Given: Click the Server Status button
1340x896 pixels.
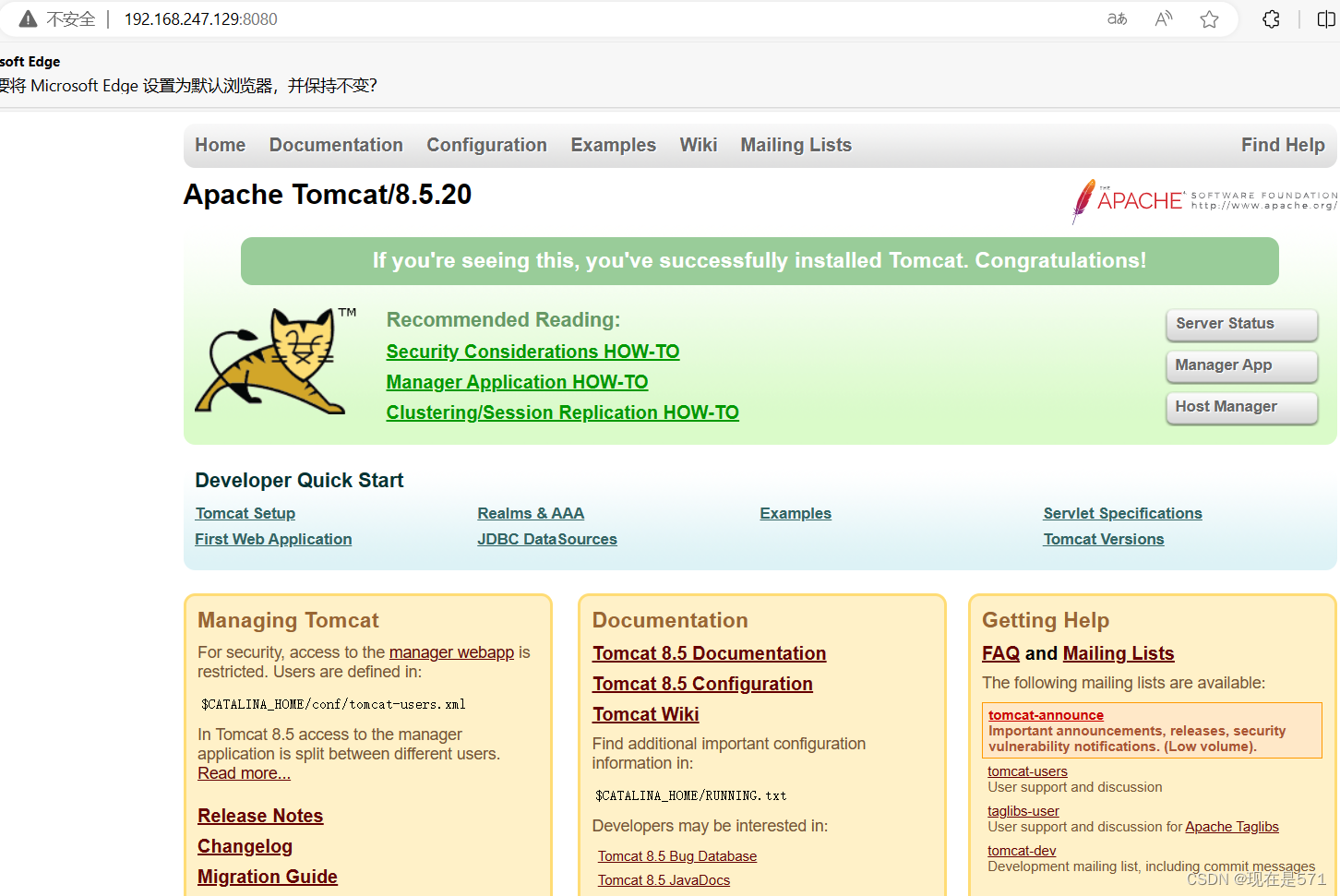Looking at the screenshot, I should point(1241,324).
